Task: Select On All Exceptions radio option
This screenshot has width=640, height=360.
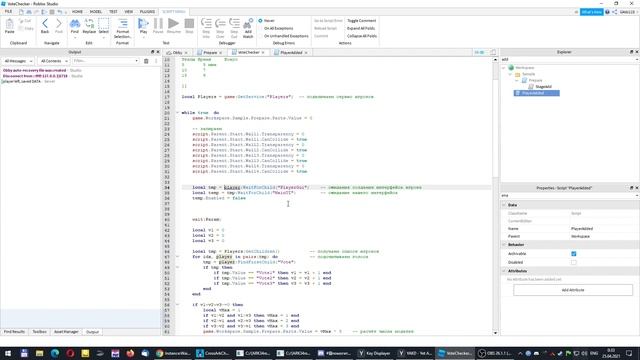Action: tap(260, 28)
